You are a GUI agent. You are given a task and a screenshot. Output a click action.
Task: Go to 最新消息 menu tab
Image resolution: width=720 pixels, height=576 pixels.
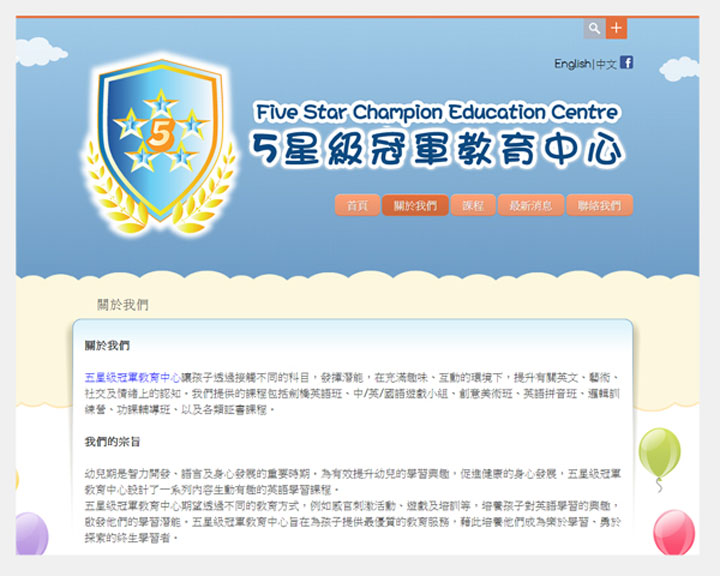point(531,205)
